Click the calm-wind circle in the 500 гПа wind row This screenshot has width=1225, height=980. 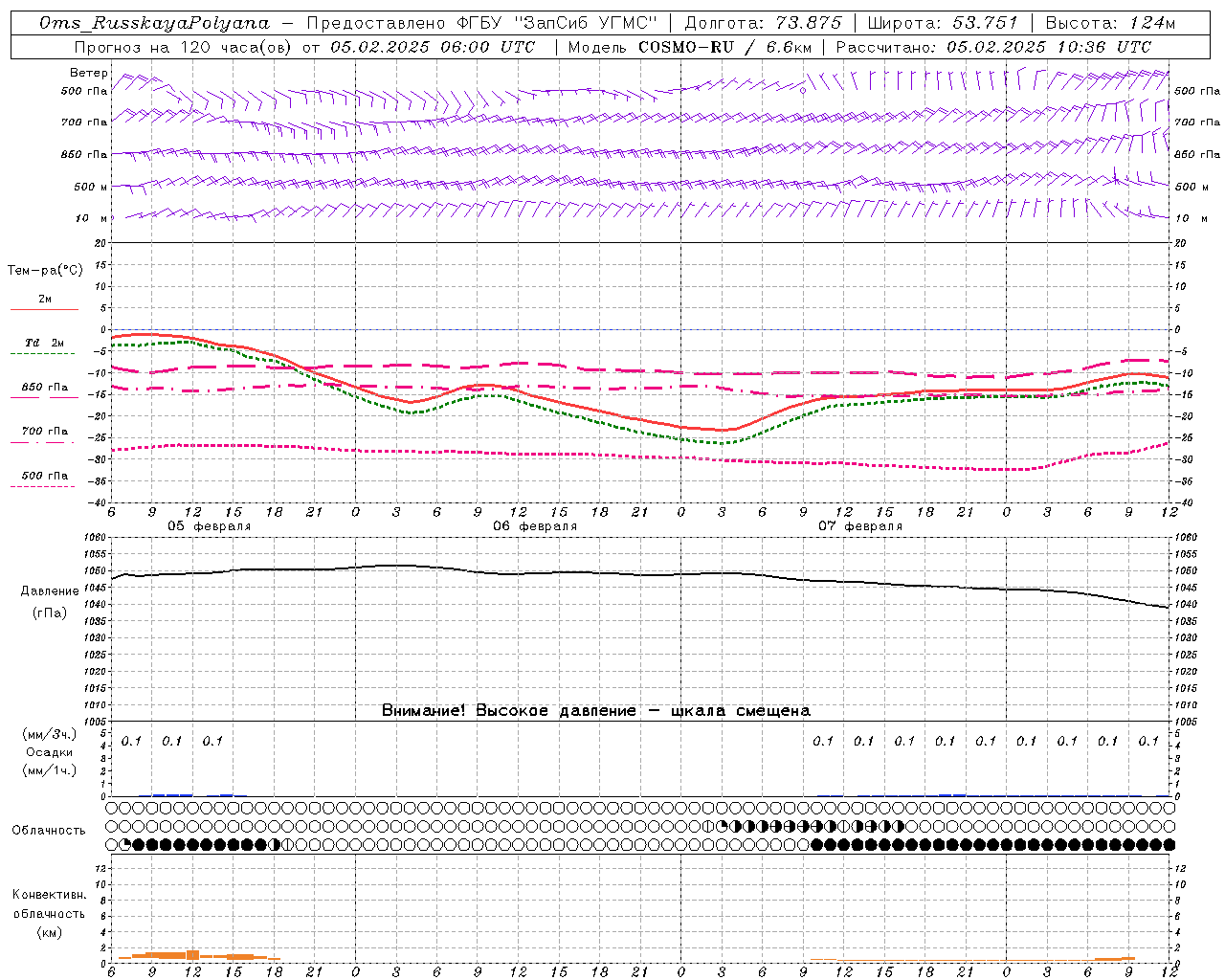(x=804, y=91)
